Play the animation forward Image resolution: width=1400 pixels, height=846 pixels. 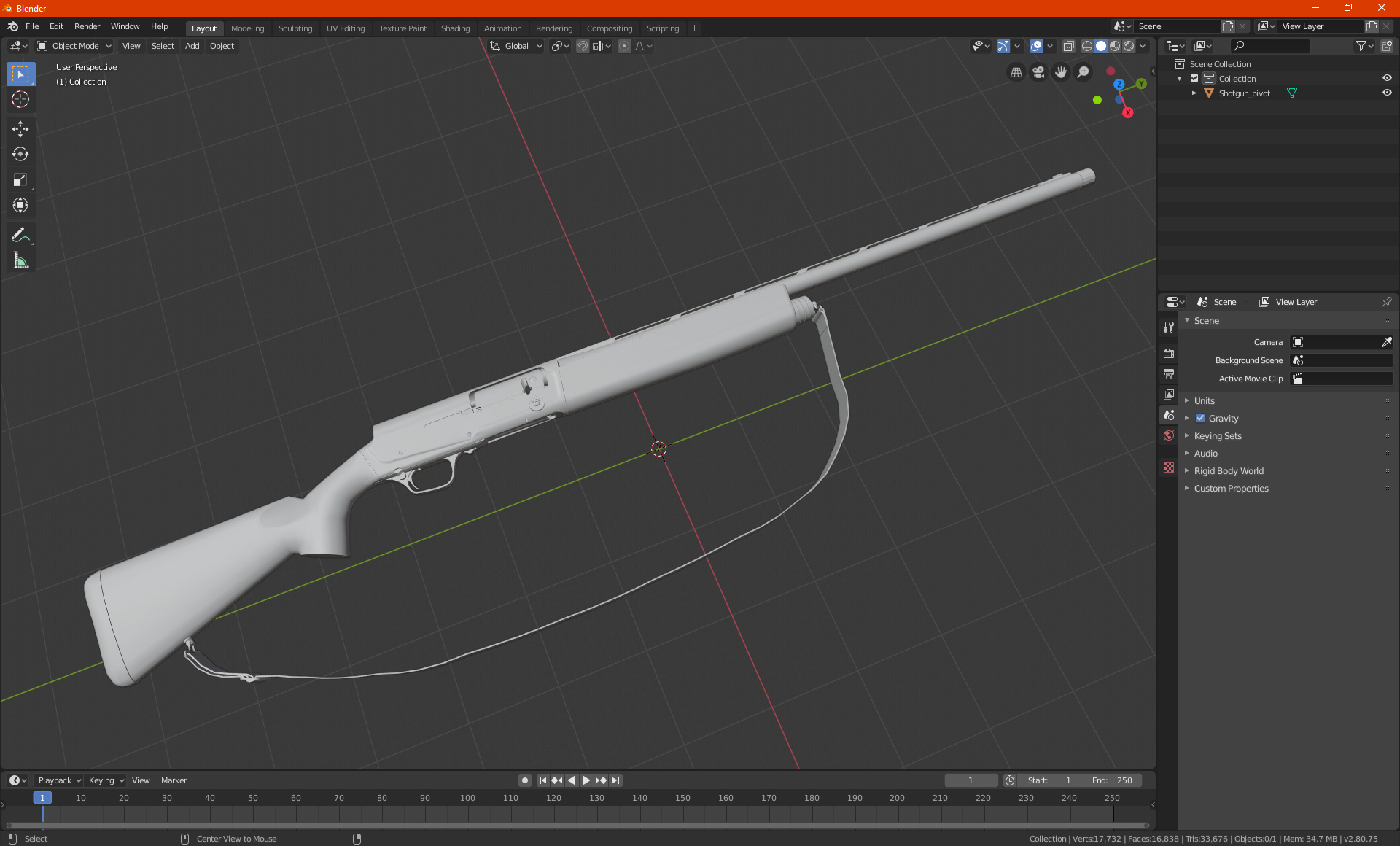tap(586, 780)
